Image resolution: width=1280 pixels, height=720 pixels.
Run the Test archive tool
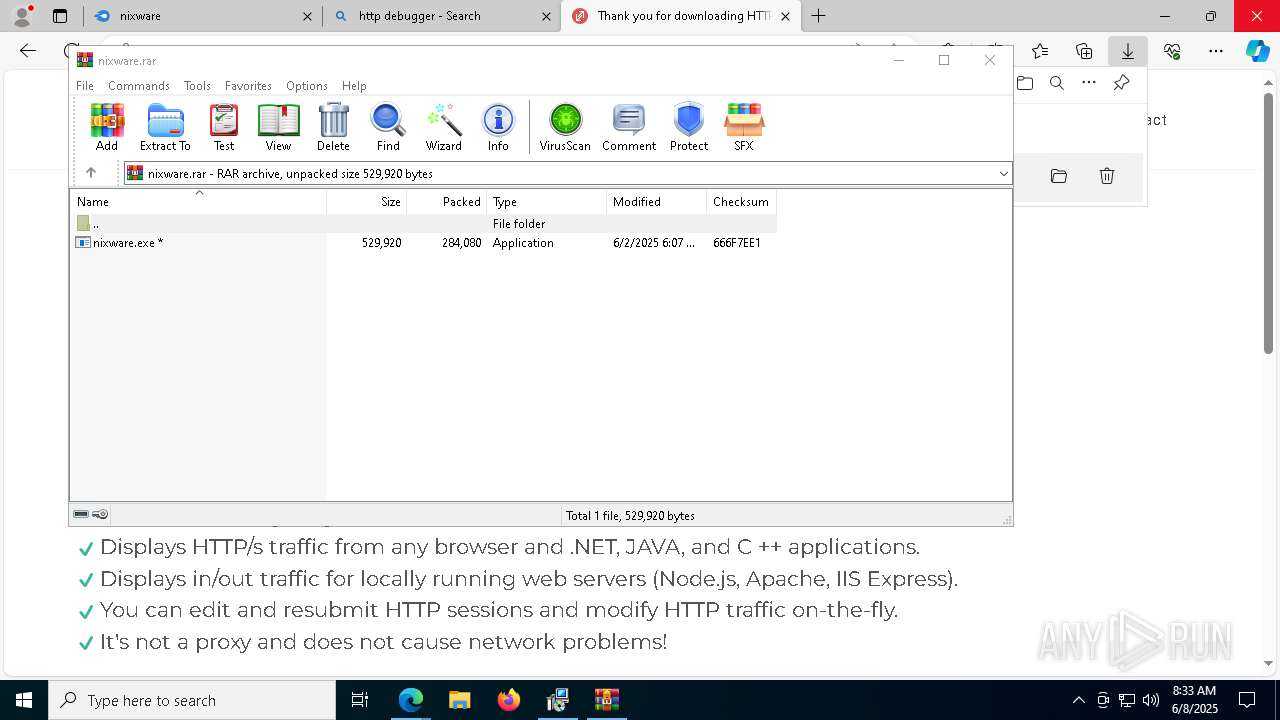point(224,127)
